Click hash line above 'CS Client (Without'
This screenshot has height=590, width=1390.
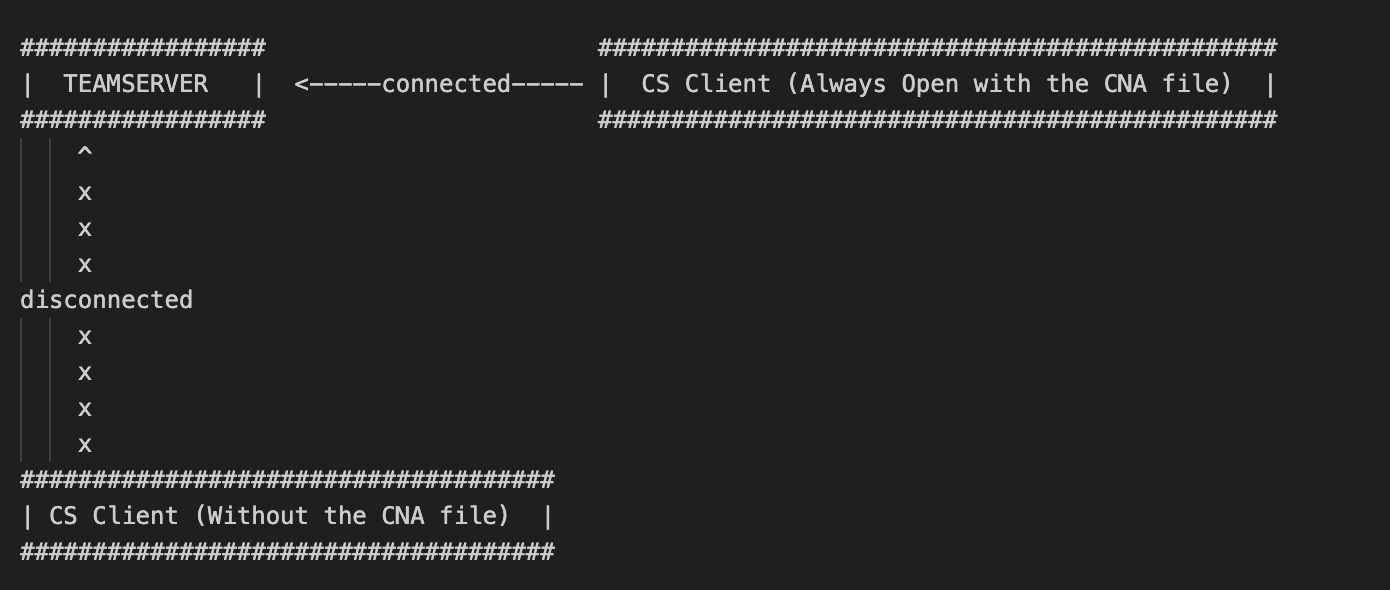tap(287, 480)
